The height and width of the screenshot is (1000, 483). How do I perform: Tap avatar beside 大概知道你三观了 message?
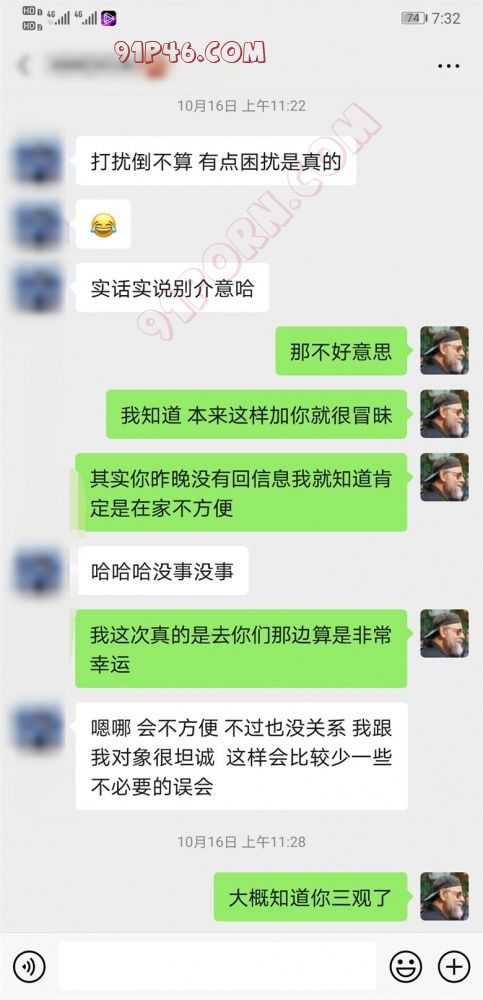click(444, 896)
